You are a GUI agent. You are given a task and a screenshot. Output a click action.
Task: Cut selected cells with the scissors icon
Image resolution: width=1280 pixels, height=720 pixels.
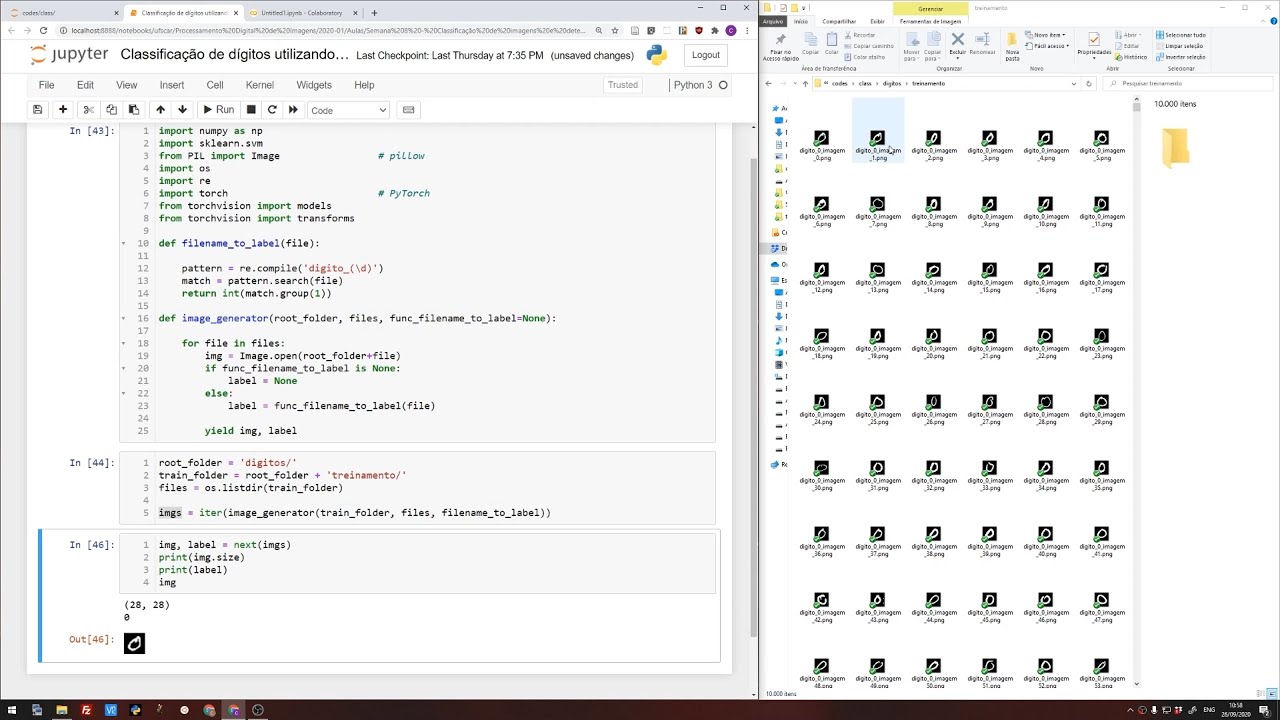(x=88, y=110)
